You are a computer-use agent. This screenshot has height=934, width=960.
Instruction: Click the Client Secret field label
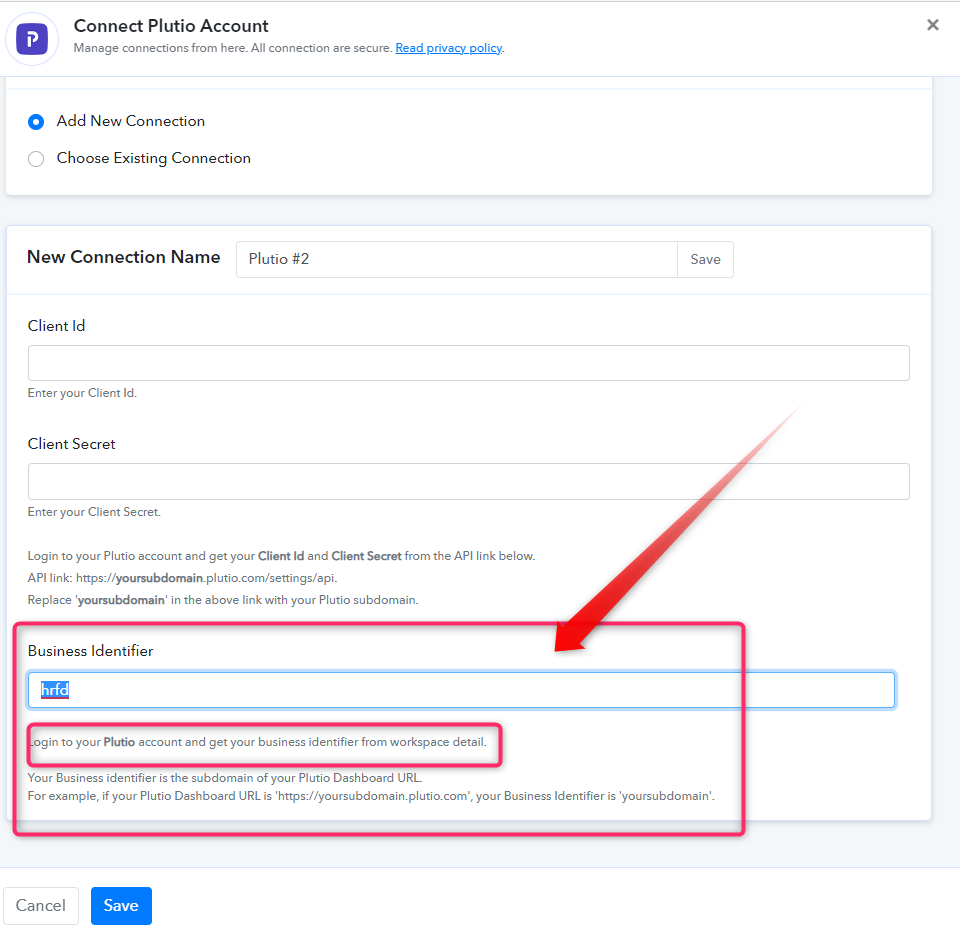click(72, 444)
